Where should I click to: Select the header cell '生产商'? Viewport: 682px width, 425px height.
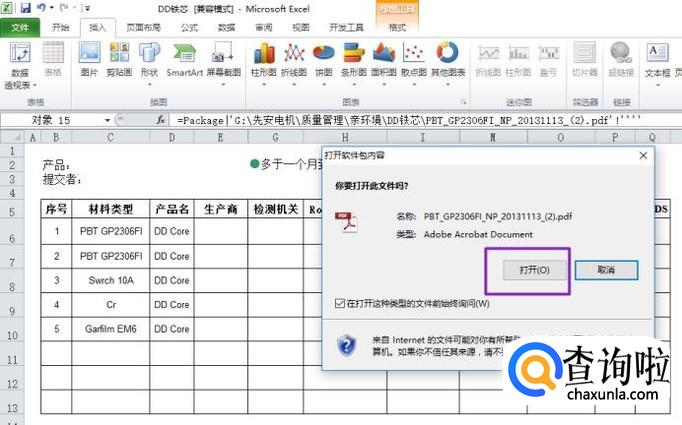[221, 209]
